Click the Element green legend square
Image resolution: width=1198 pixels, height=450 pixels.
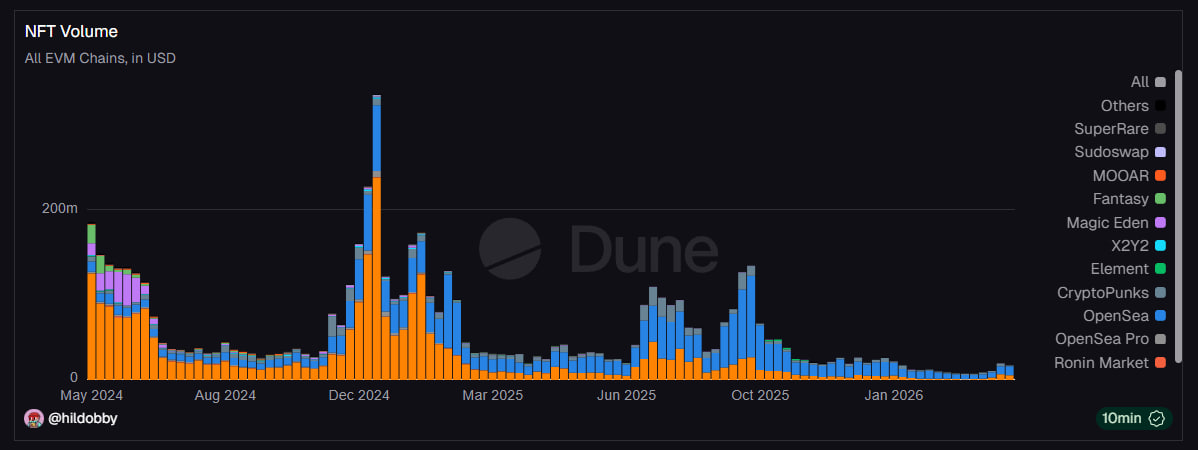click(1160, 269)
